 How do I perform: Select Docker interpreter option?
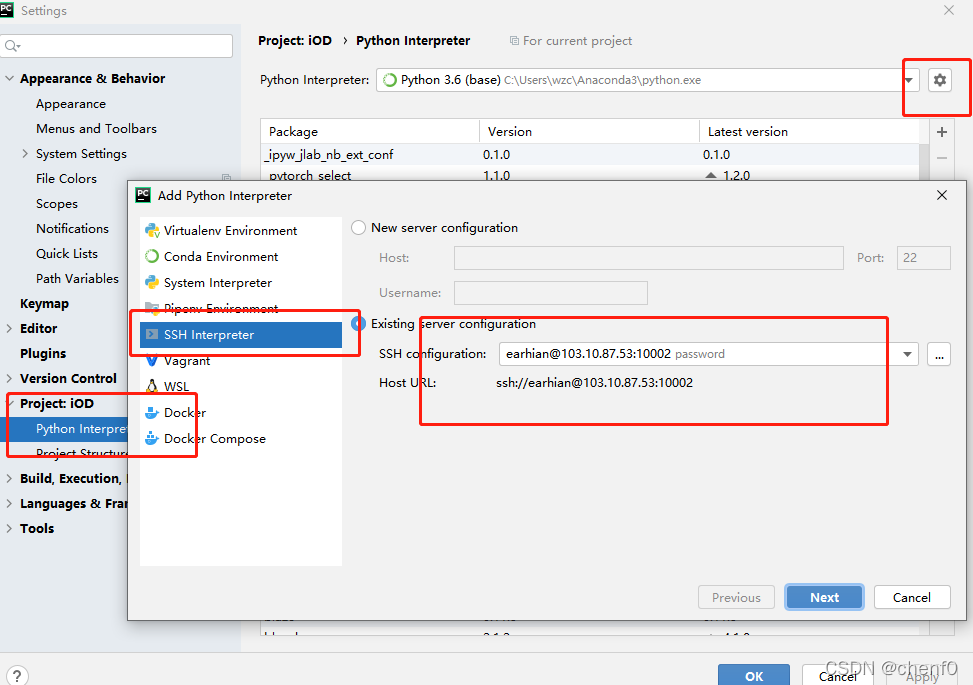[x=241, y=413]
